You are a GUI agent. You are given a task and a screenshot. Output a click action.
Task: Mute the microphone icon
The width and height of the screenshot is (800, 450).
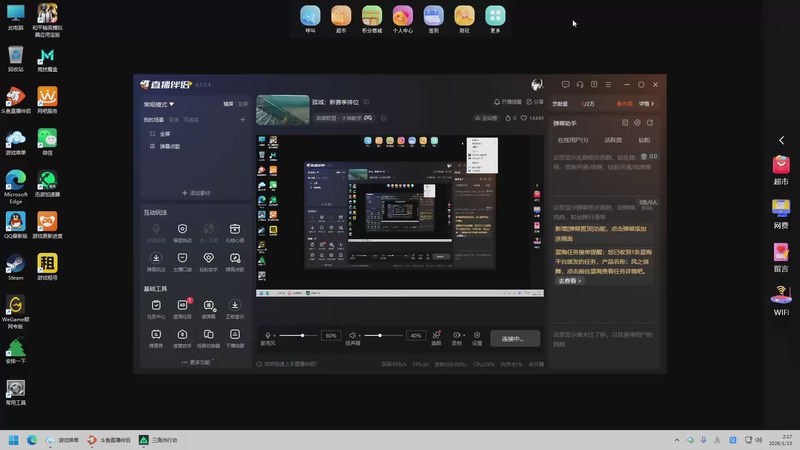tap(267, 335)
